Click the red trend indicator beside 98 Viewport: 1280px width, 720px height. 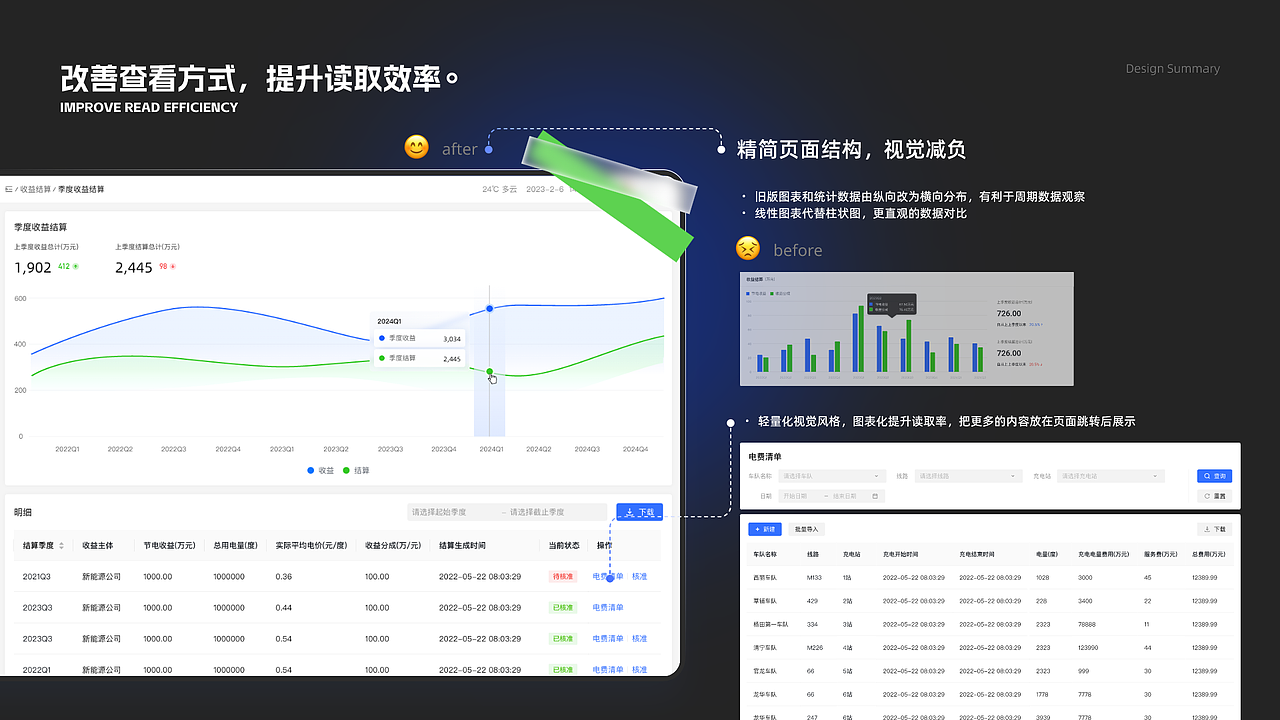[173, 267]
